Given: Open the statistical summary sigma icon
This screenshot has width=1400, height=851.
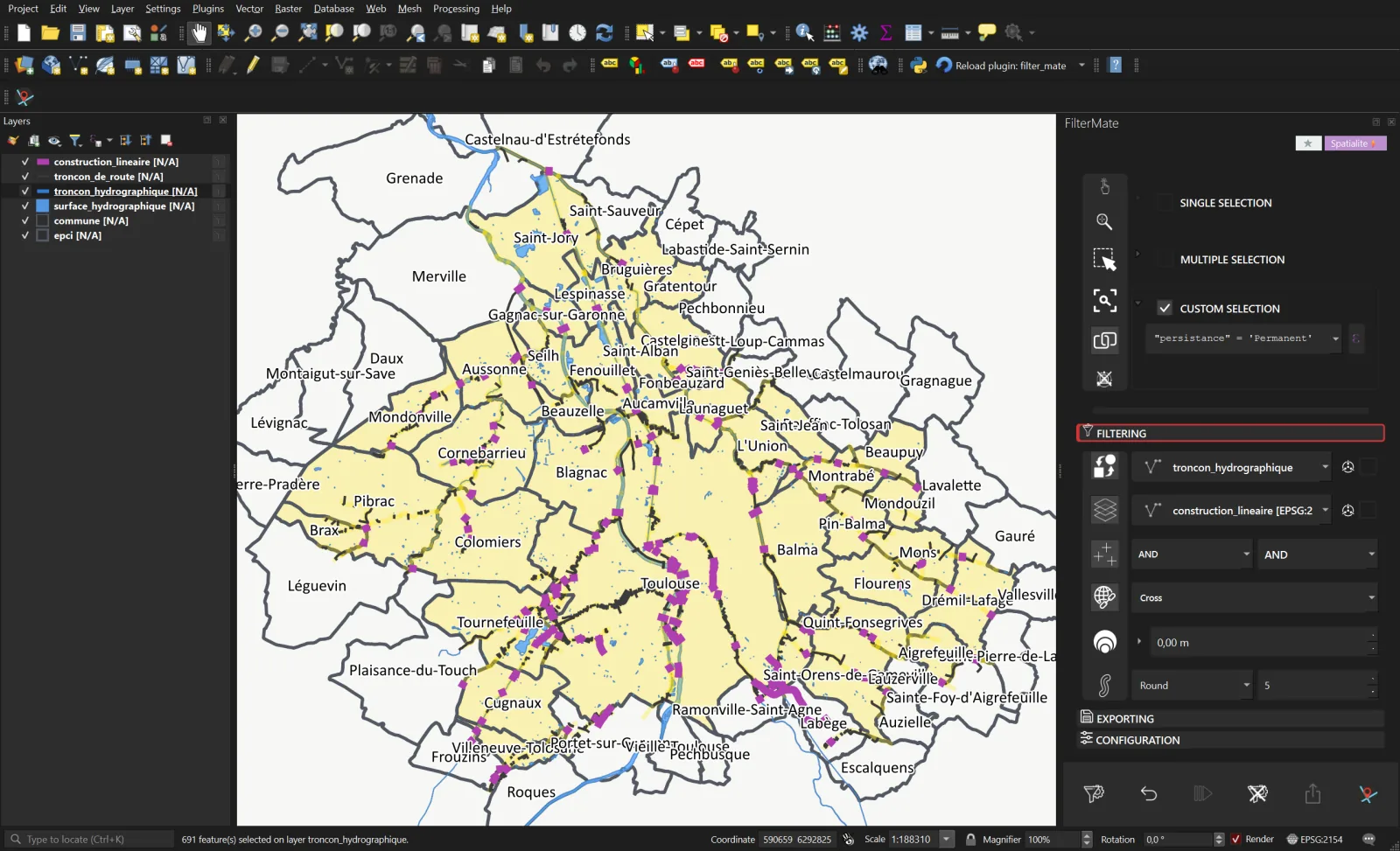Looking at the screenshot, I should 886,33.
